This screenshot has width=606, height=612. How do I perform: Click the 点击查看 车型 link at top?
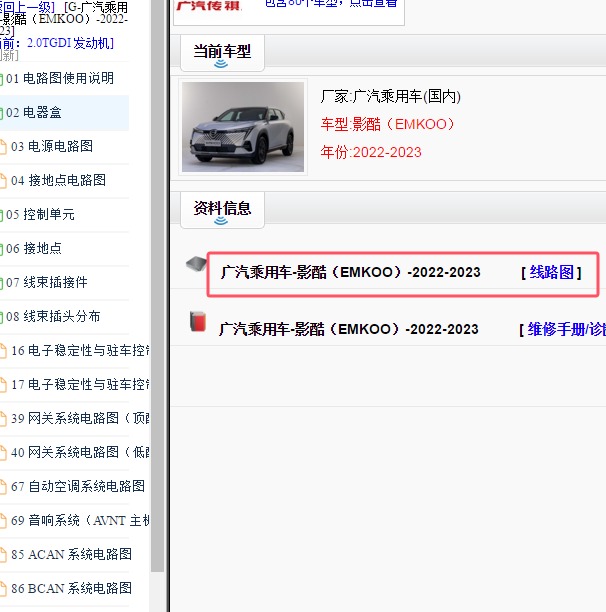(x=331, y=4)
